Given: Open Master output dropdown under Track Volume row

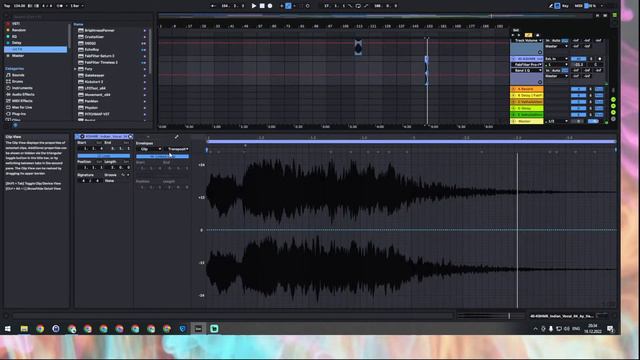Looking at the screenshot, I should point(556,46).
